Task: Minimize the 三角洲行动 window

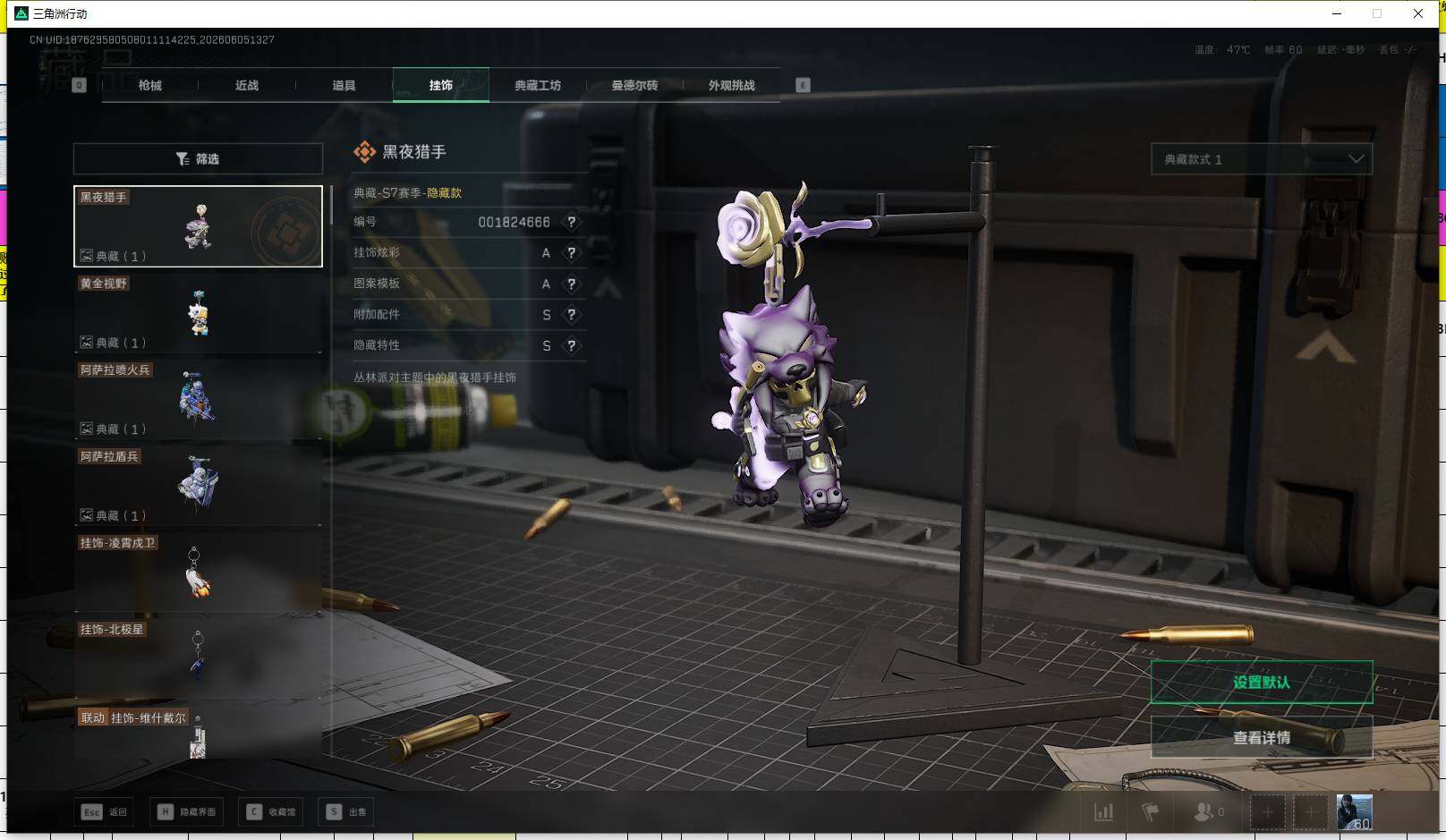Action: click(x=1337, y=13)
